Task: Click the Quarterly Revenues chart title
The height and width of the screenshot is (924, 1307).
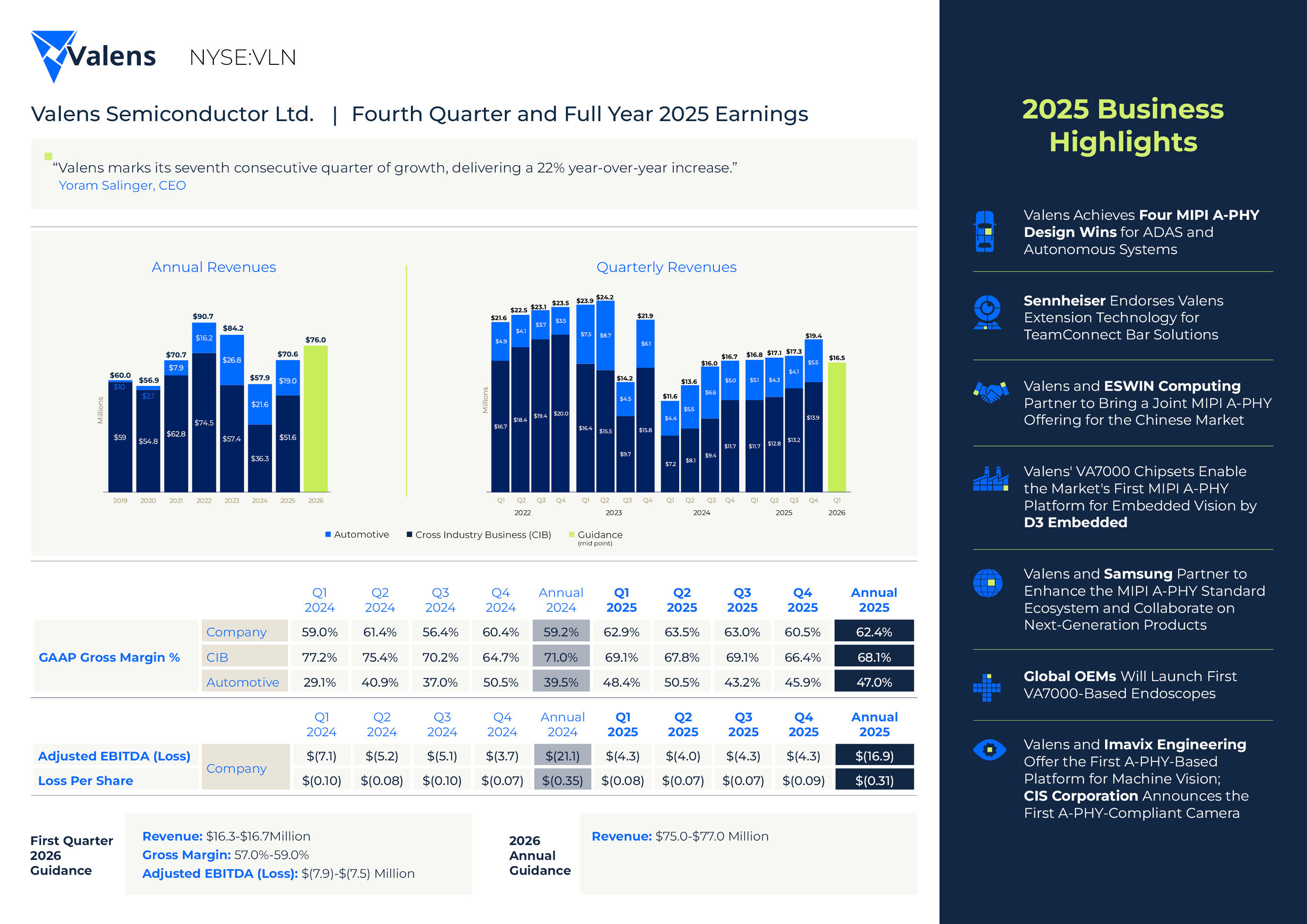Action: click(x=666, y=267)
